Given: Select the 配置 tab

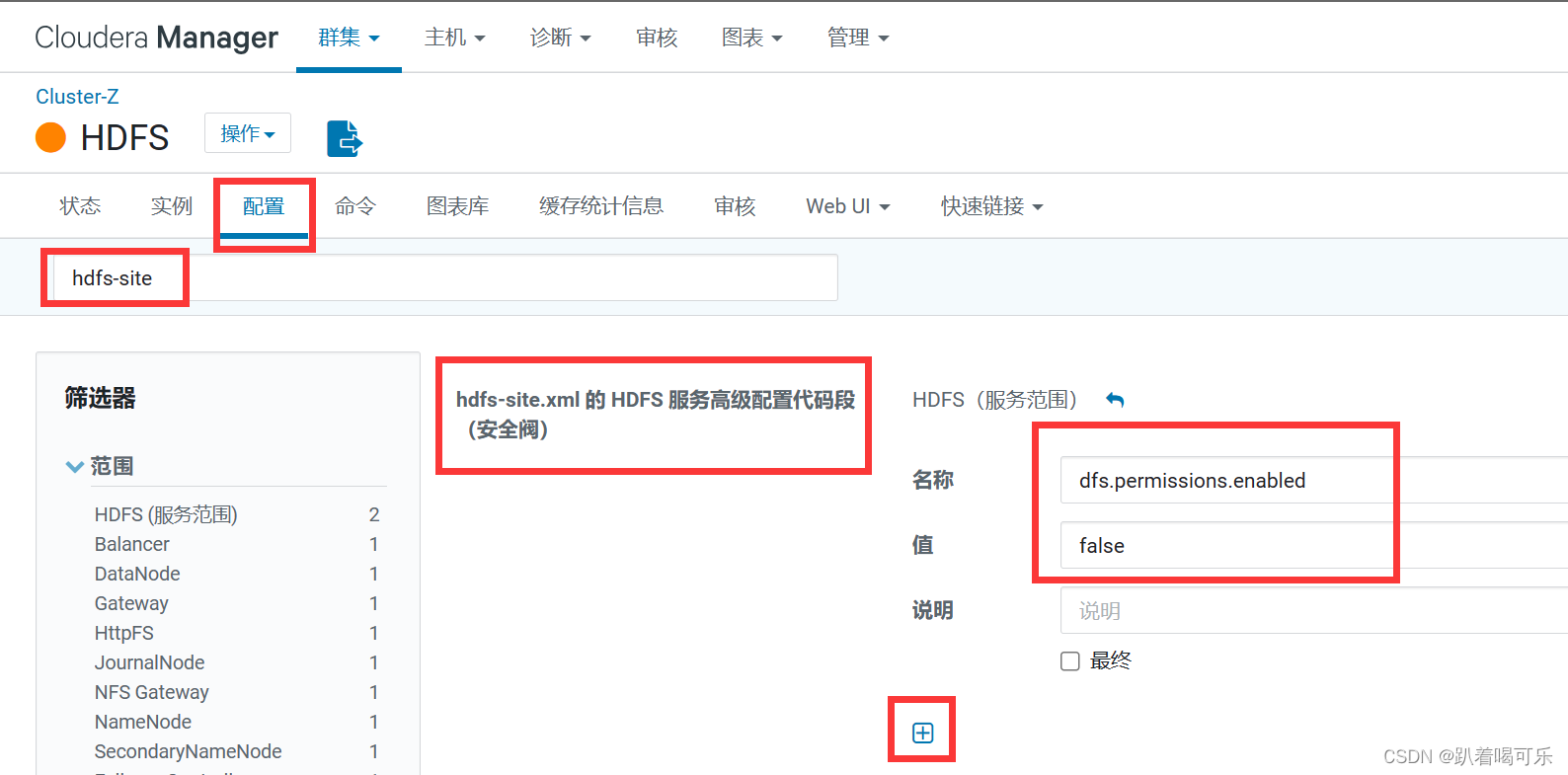Looking at the screenshot, I should pyautogui.click(x=264, y=206).
